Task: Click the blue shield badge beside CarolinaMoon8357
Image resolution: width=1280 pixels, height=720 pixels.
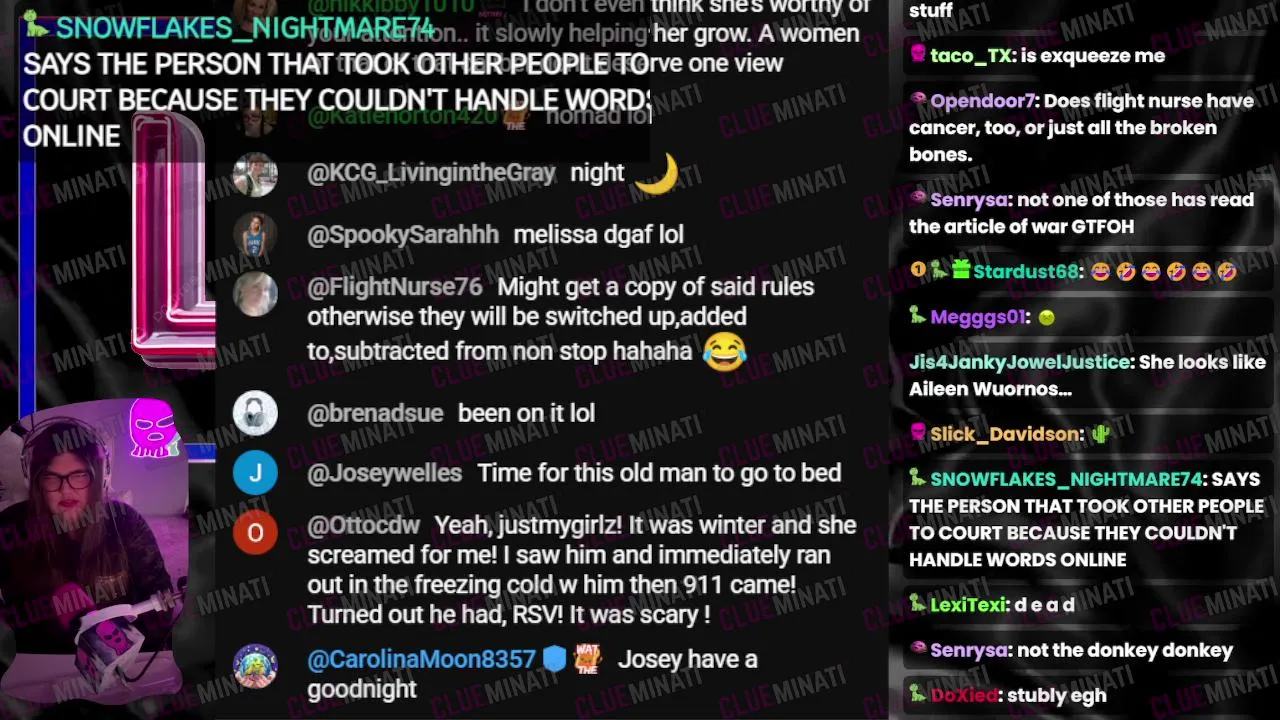Action: [x=554, y=659]
